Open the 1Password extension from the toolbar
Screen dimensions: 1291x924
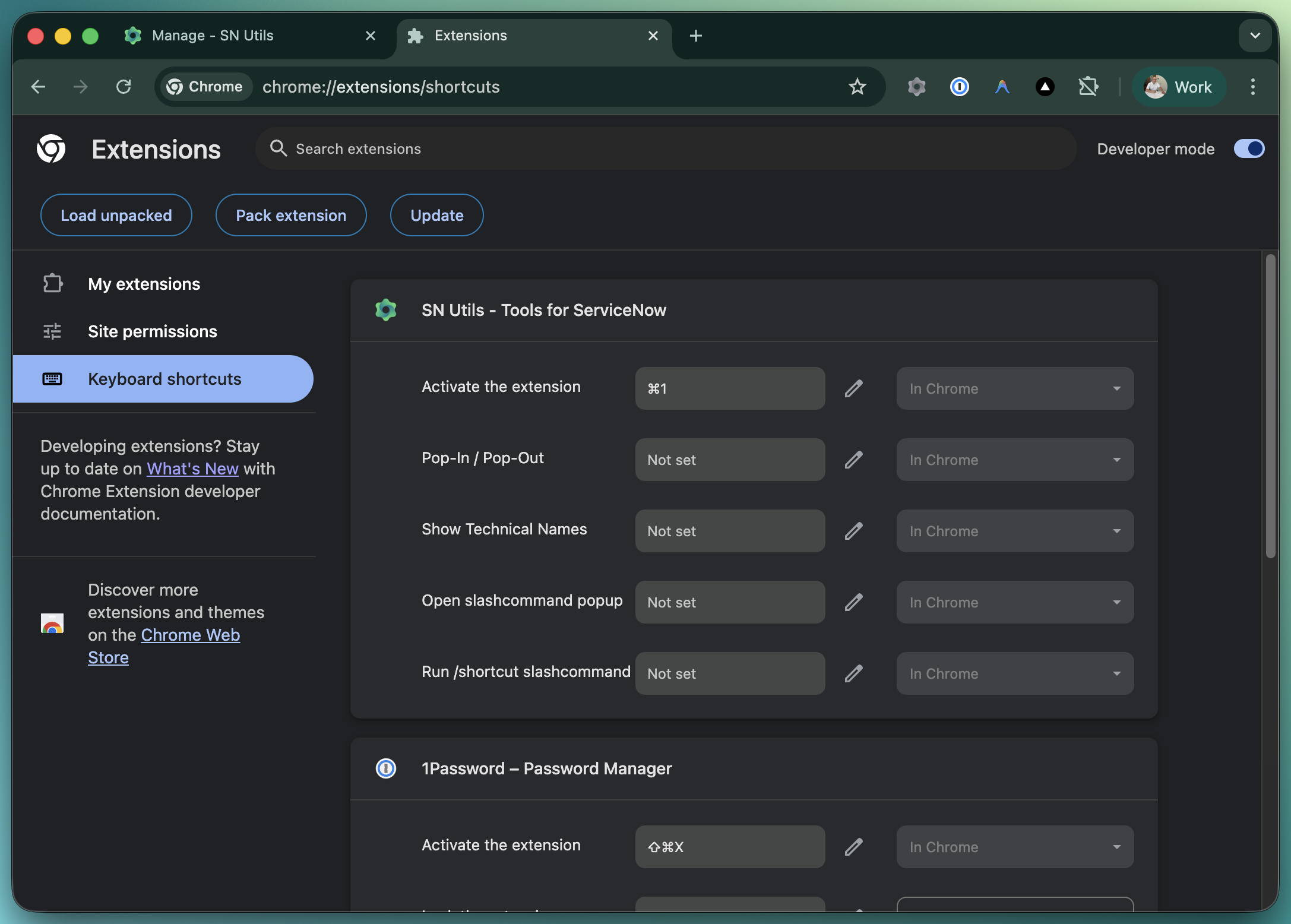pos(960,87)
